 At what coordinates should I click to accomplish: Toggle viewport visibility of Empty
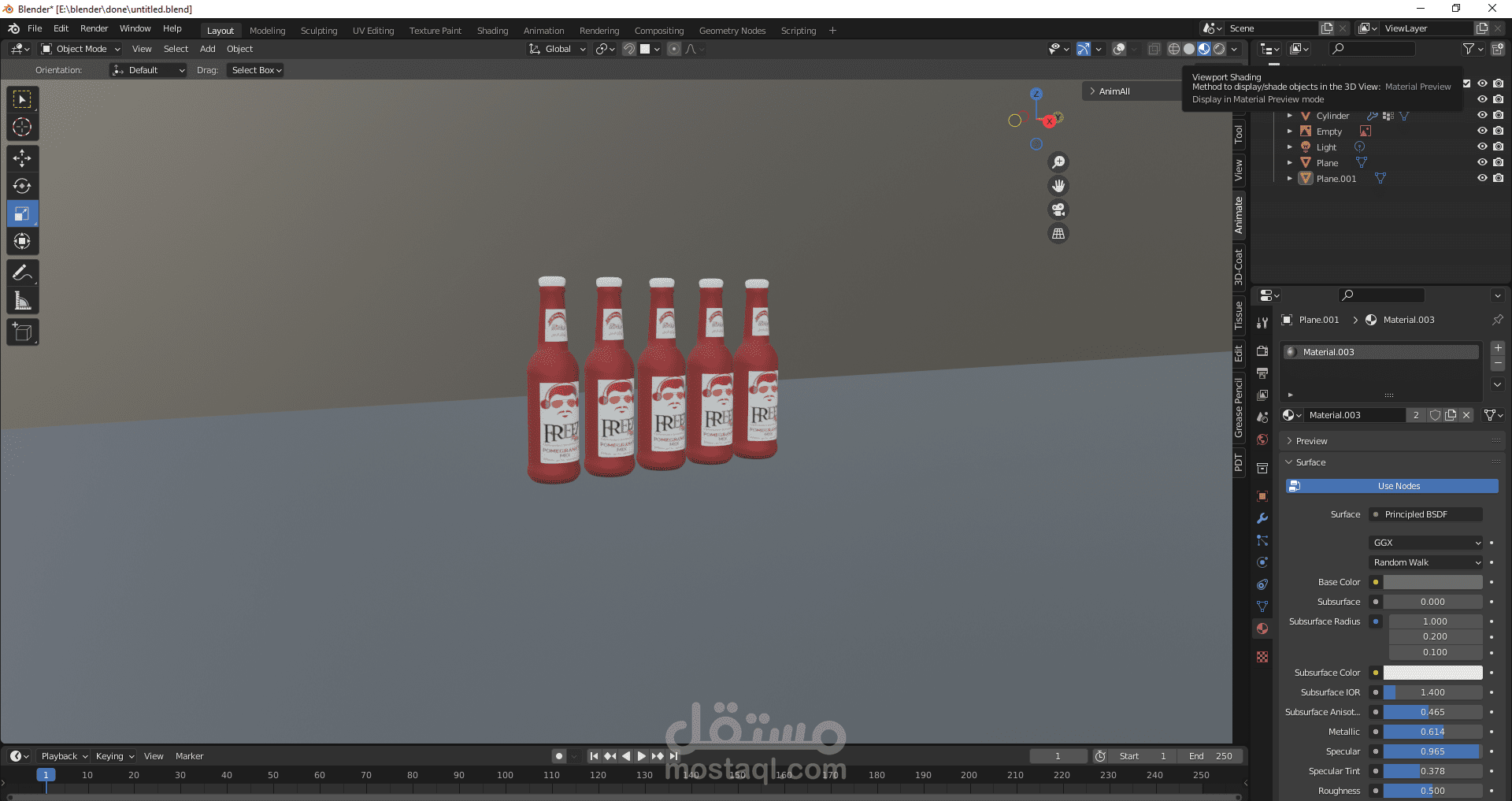(x=1482, y=132)
